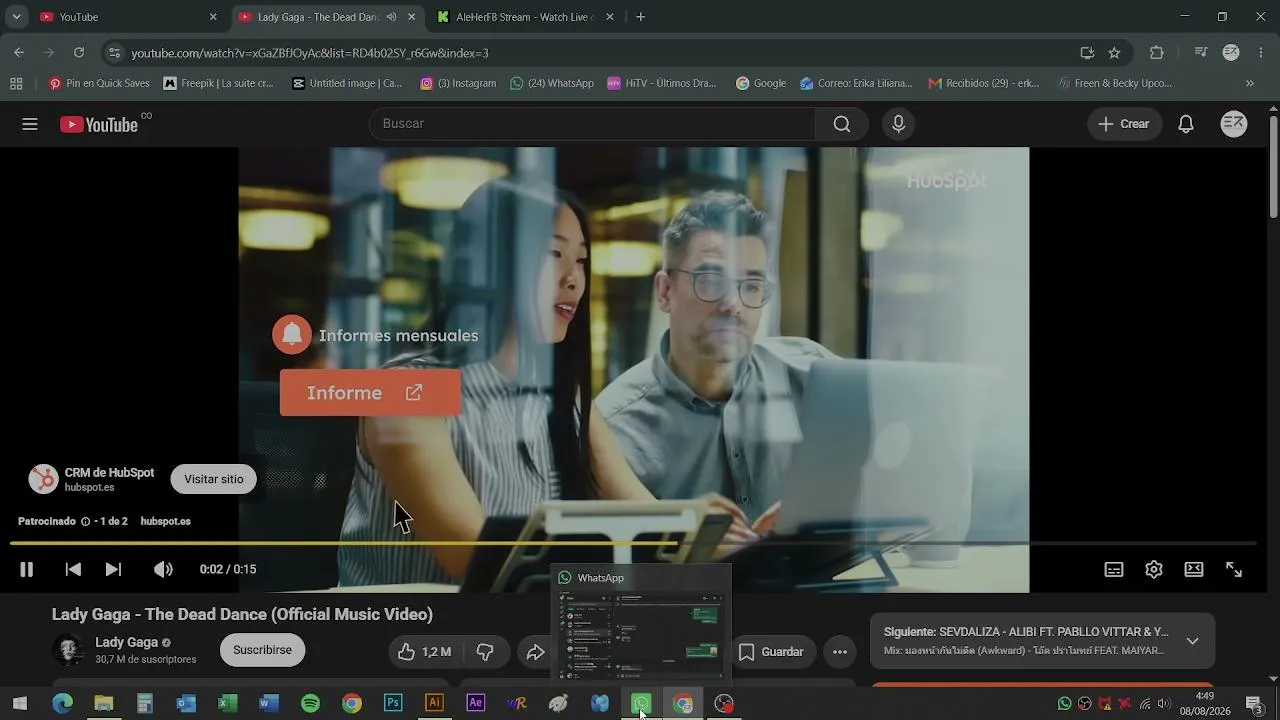Seek using the video progress bar
This screenshot has height=720, width=1280.
(633, 544)
